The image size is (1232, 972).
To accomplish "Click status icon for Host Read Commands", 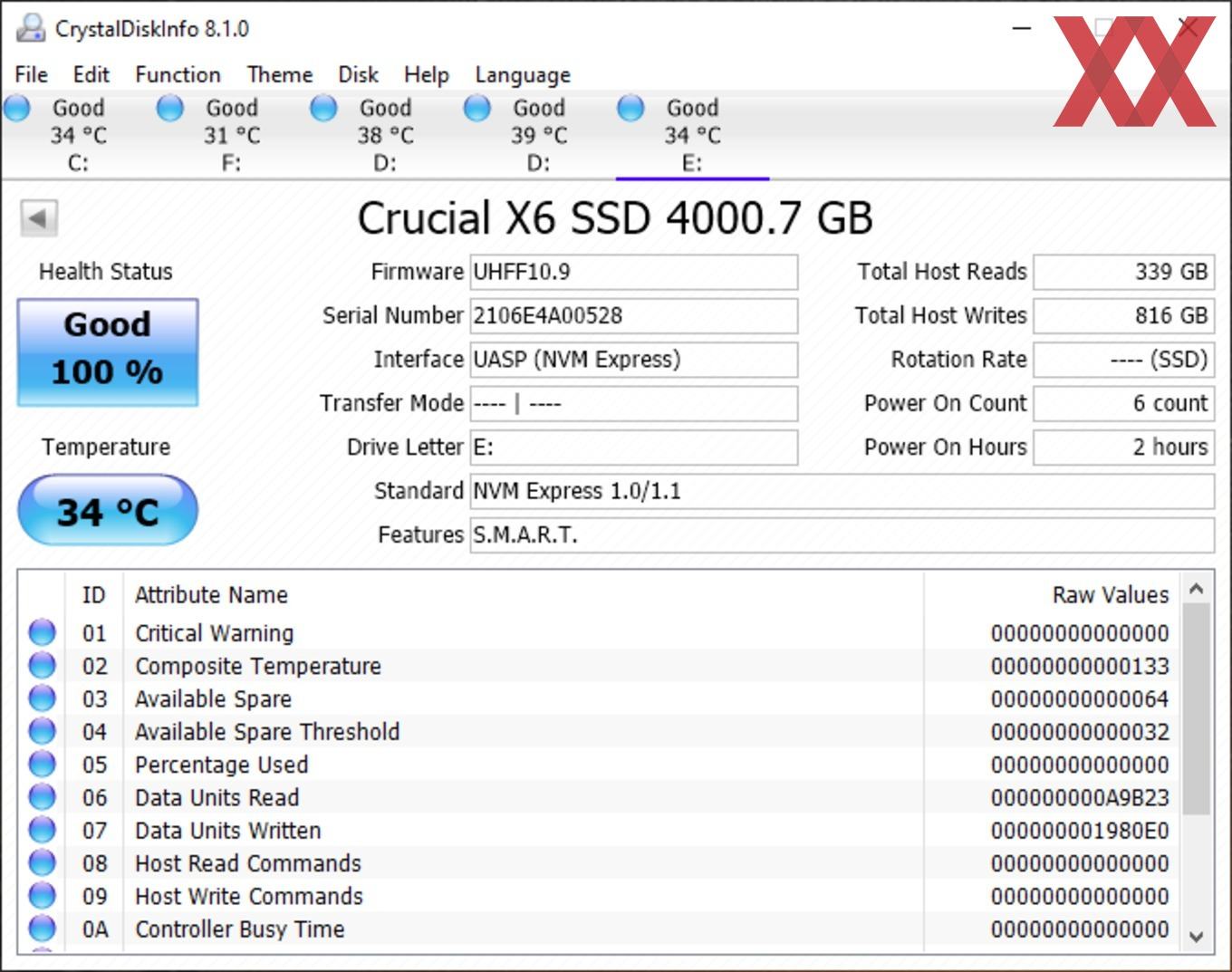I will [x=42, y=862].
